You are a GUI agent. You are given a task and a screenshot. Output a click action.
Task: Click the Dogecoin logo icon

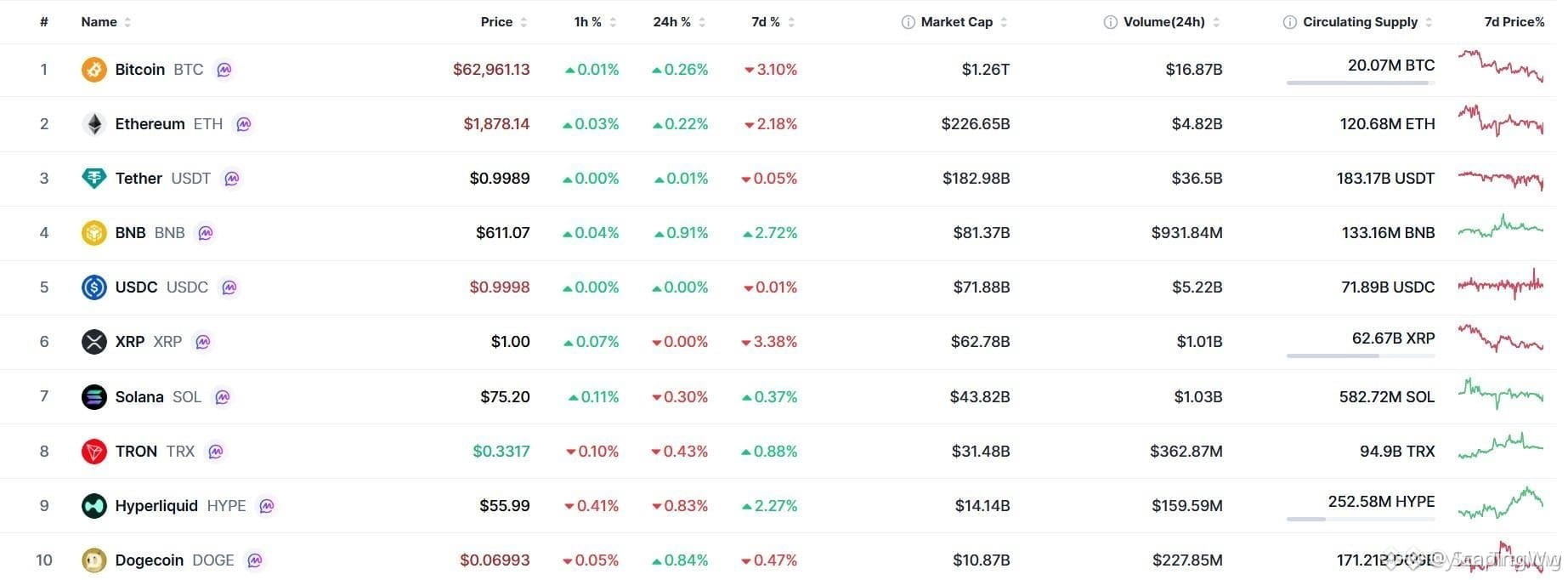93,560
